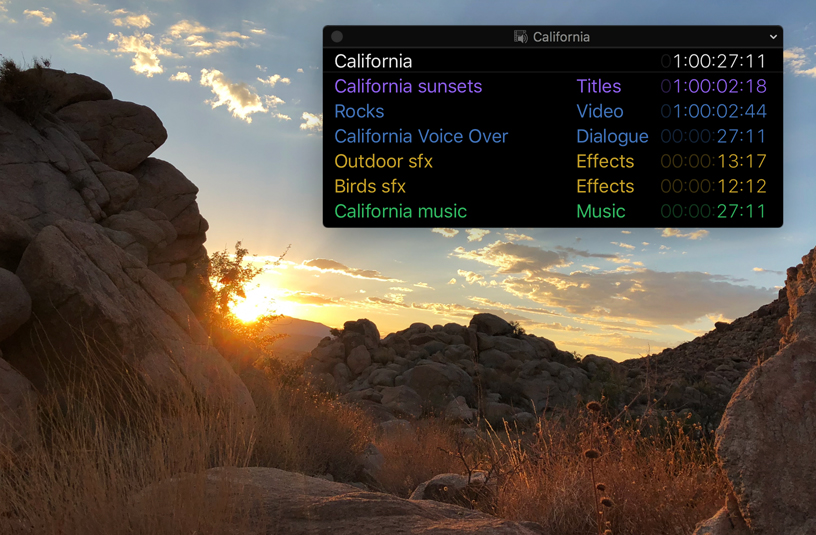Click the Dialogue role label
Viewport: 816px width, 535px height.
[x=612, y=137]
